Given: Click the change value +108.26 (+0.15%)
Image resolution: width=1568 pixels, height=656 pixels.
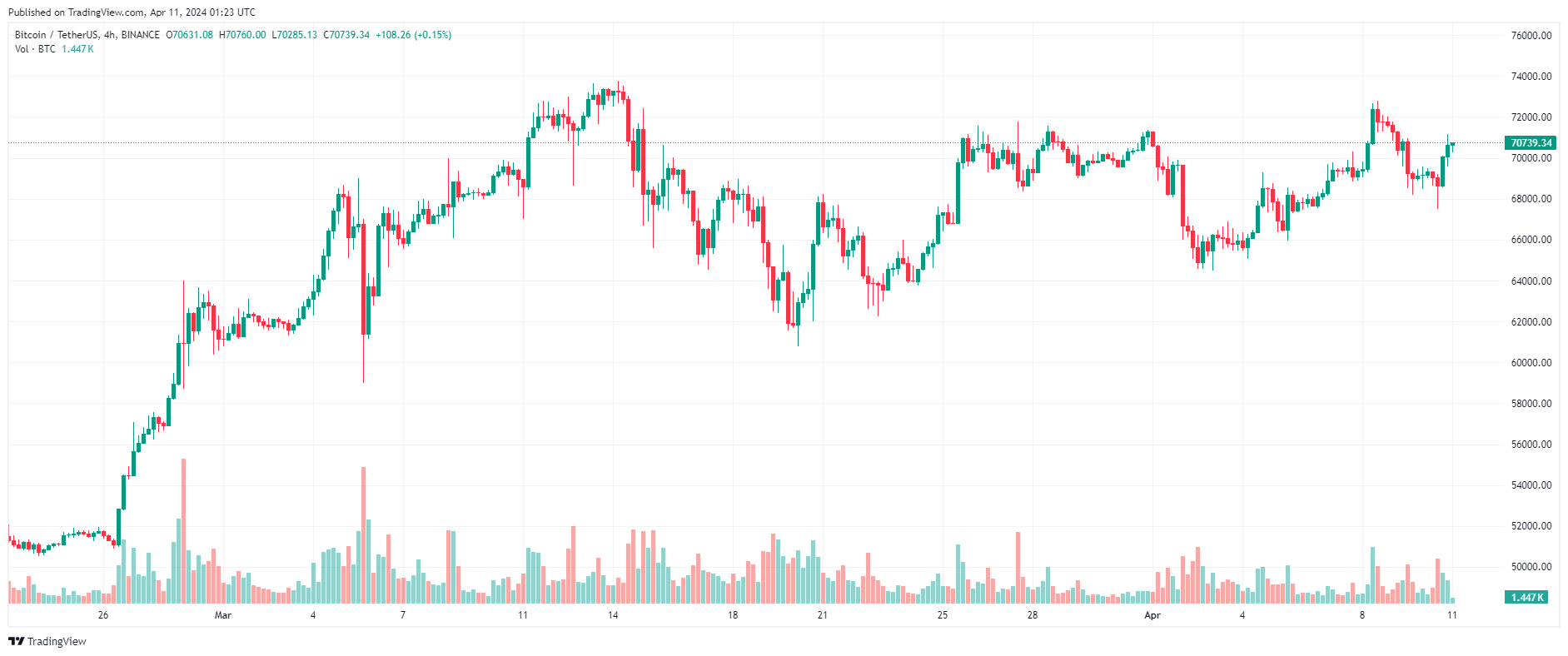Looking at the screenshot, I should 414,35.
